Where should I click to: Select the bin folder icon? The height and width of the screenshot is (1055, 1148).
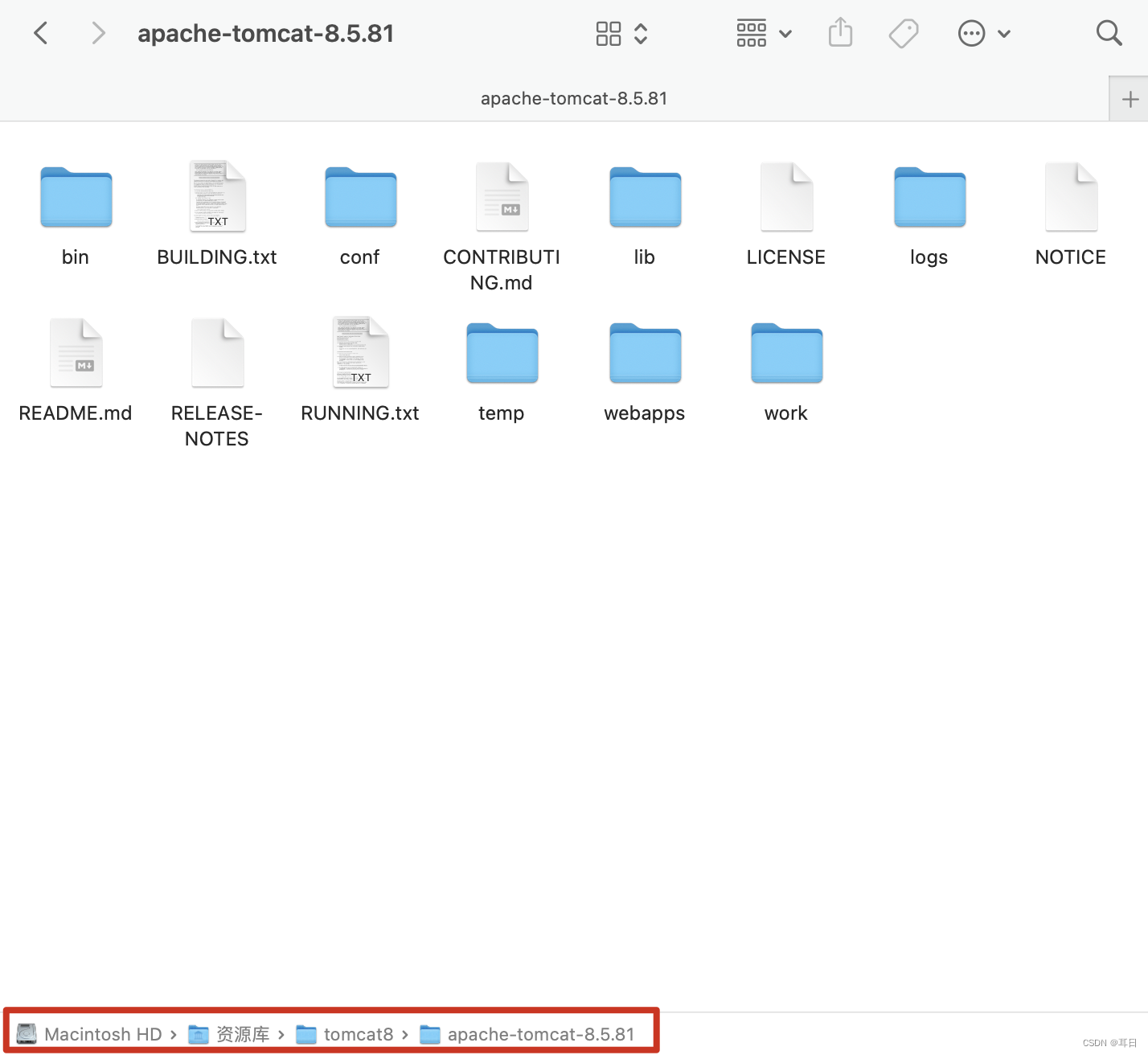point(76,198)
